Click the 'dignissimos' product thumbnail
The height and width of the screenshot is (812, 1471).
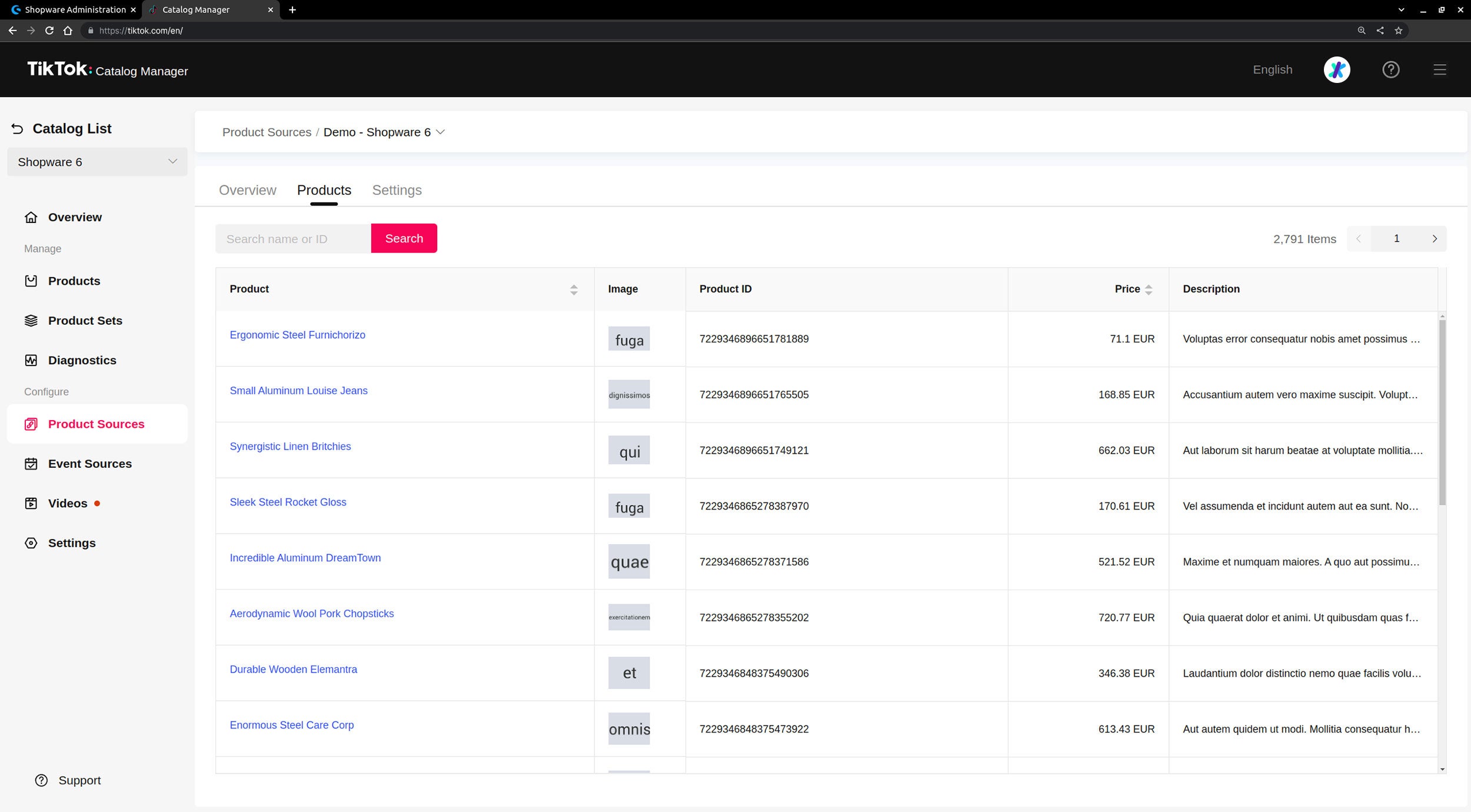(629, 394)
